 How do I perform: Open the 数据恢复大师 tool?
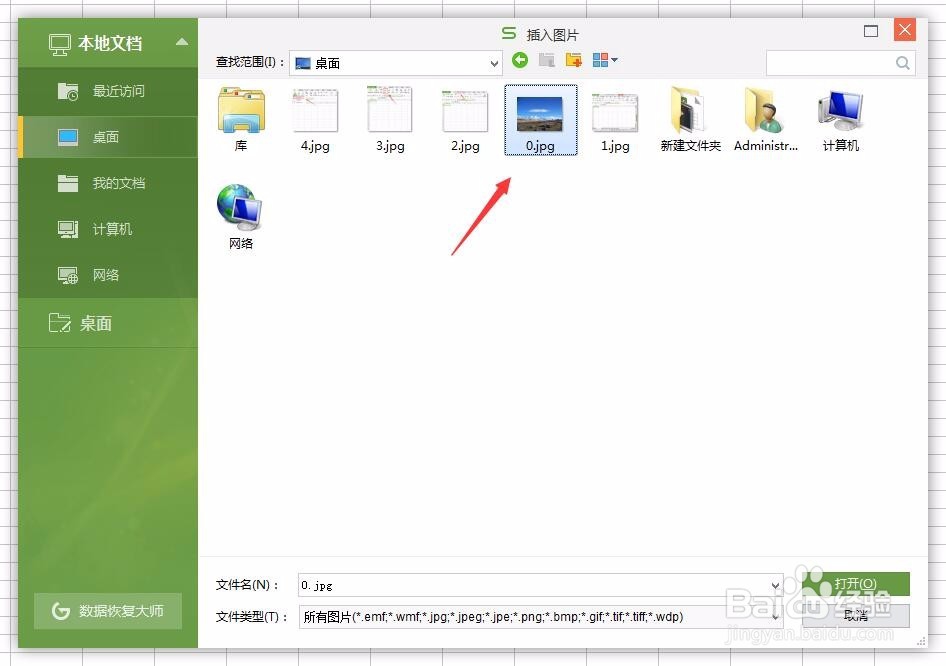tap(108, 610)
